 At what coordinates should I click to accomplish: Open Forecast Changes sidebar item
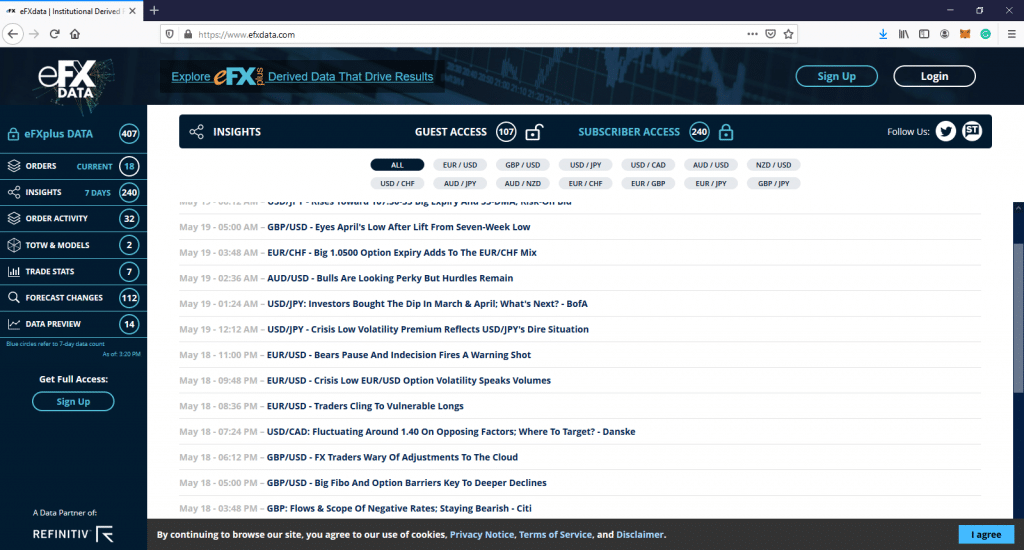click(x=73, y=297)
